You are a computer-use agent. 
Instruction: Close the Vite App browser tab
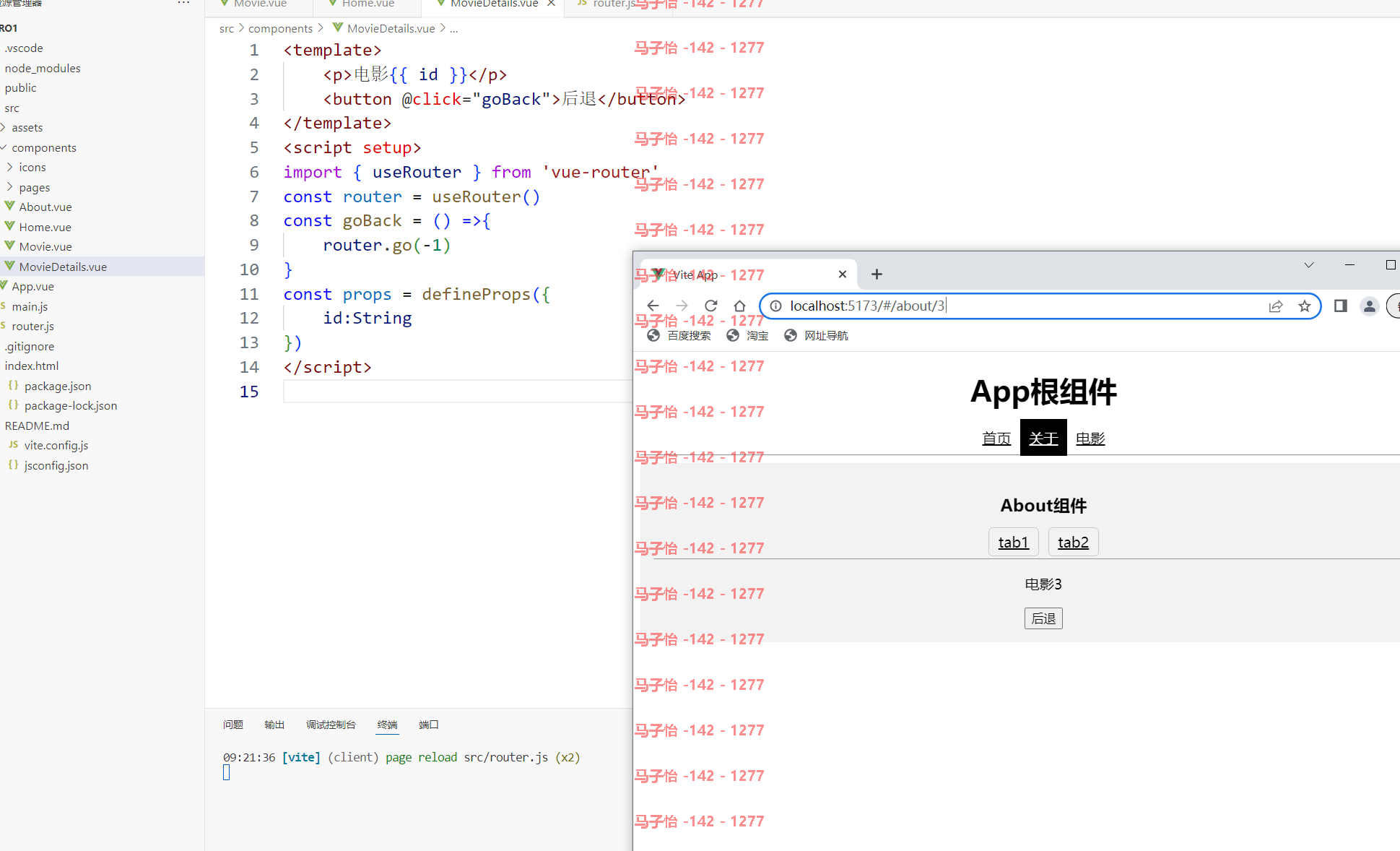pos(842,274)
